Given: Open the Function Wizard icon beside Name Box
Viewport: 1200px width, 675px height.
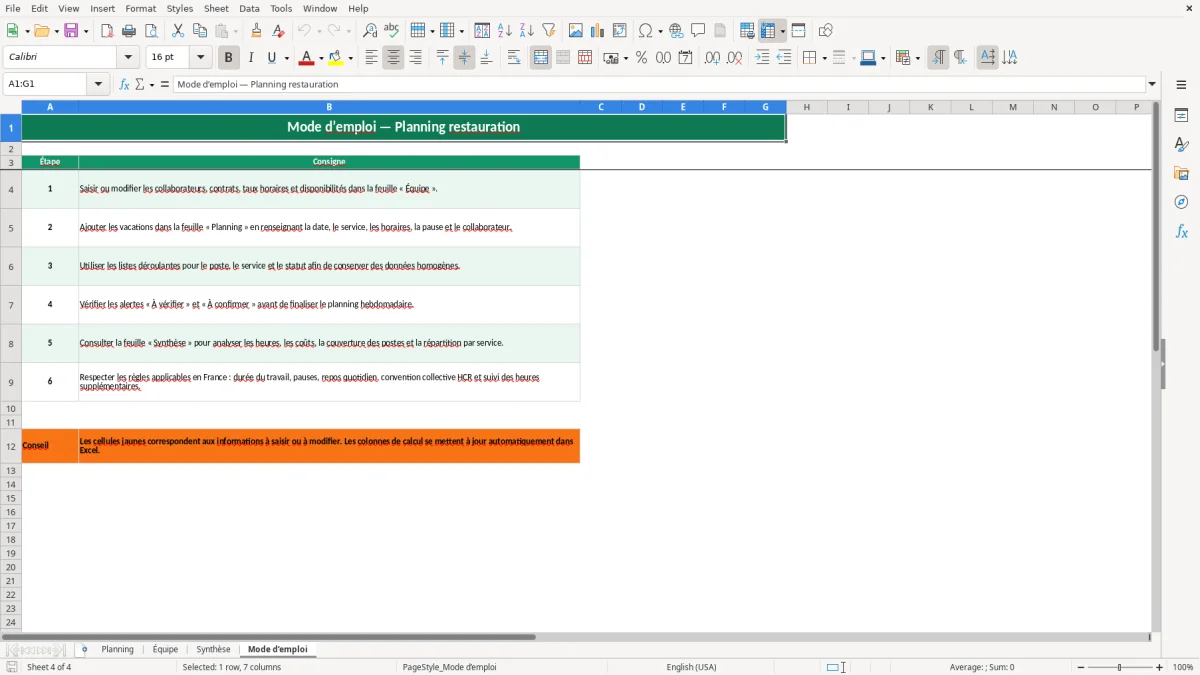Looking at the screenshot, I should tap(124, 84).
